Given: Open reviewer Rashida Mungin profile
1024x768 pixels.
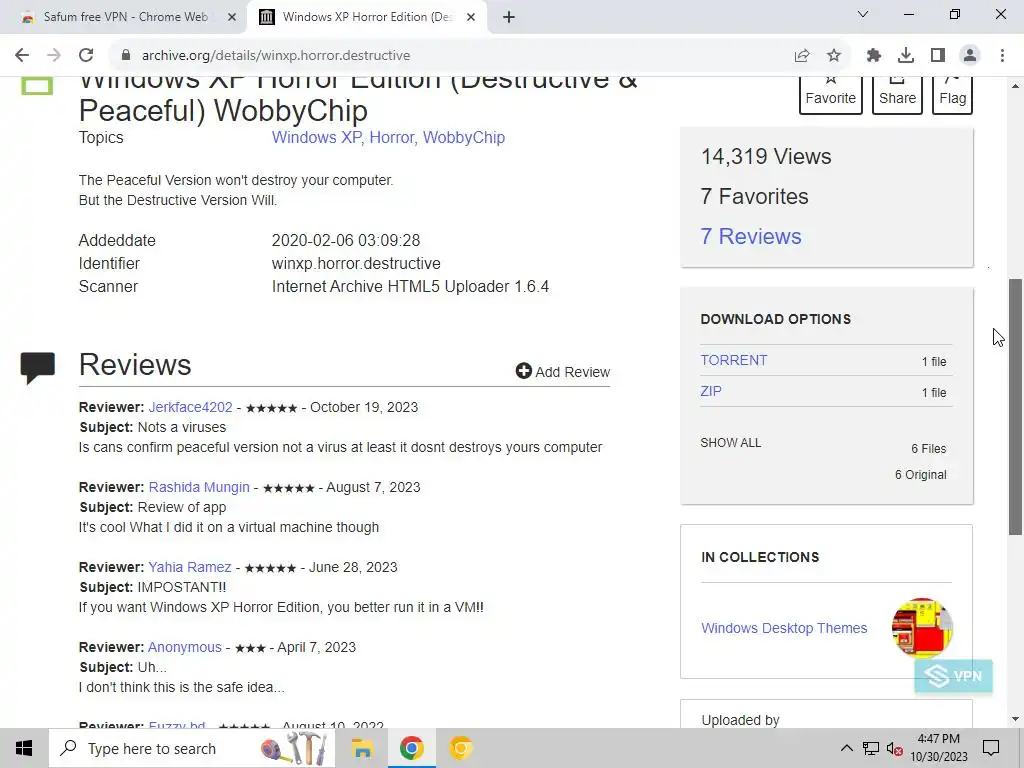Looking at the screenshot, I should coord(199,487).
